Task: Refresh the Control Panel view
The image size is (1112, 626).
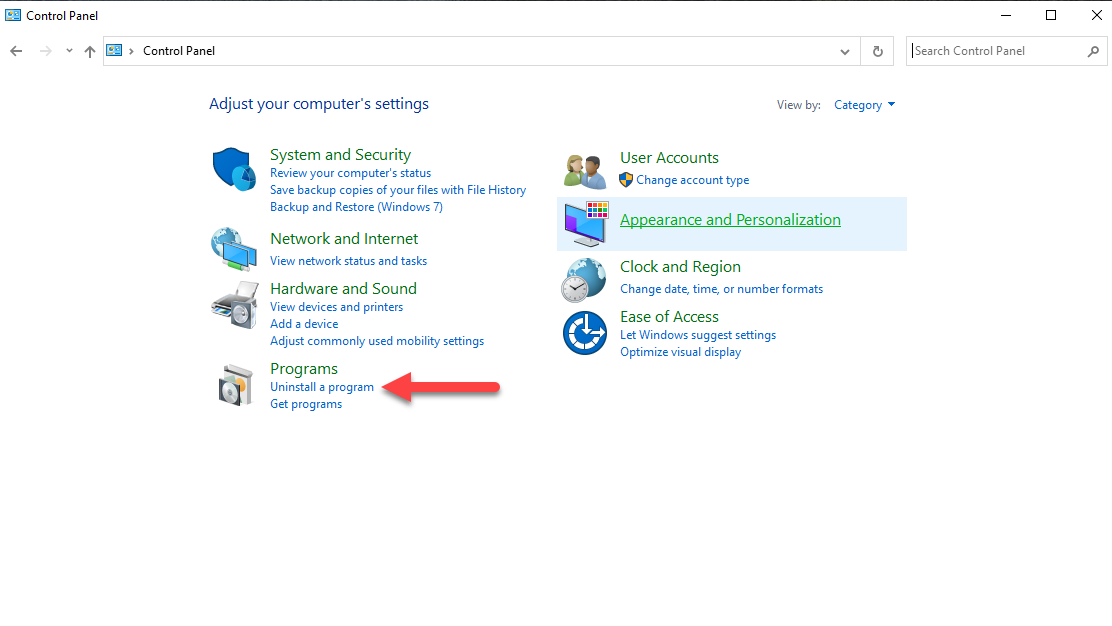Action: click(x=877, y=51)
